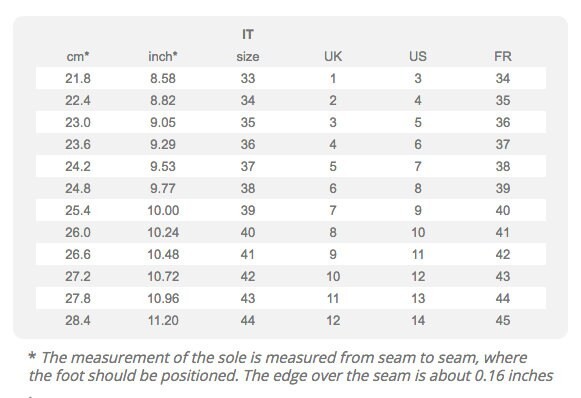
Task: Click the UK column header
Action: [x=333, y=56]
